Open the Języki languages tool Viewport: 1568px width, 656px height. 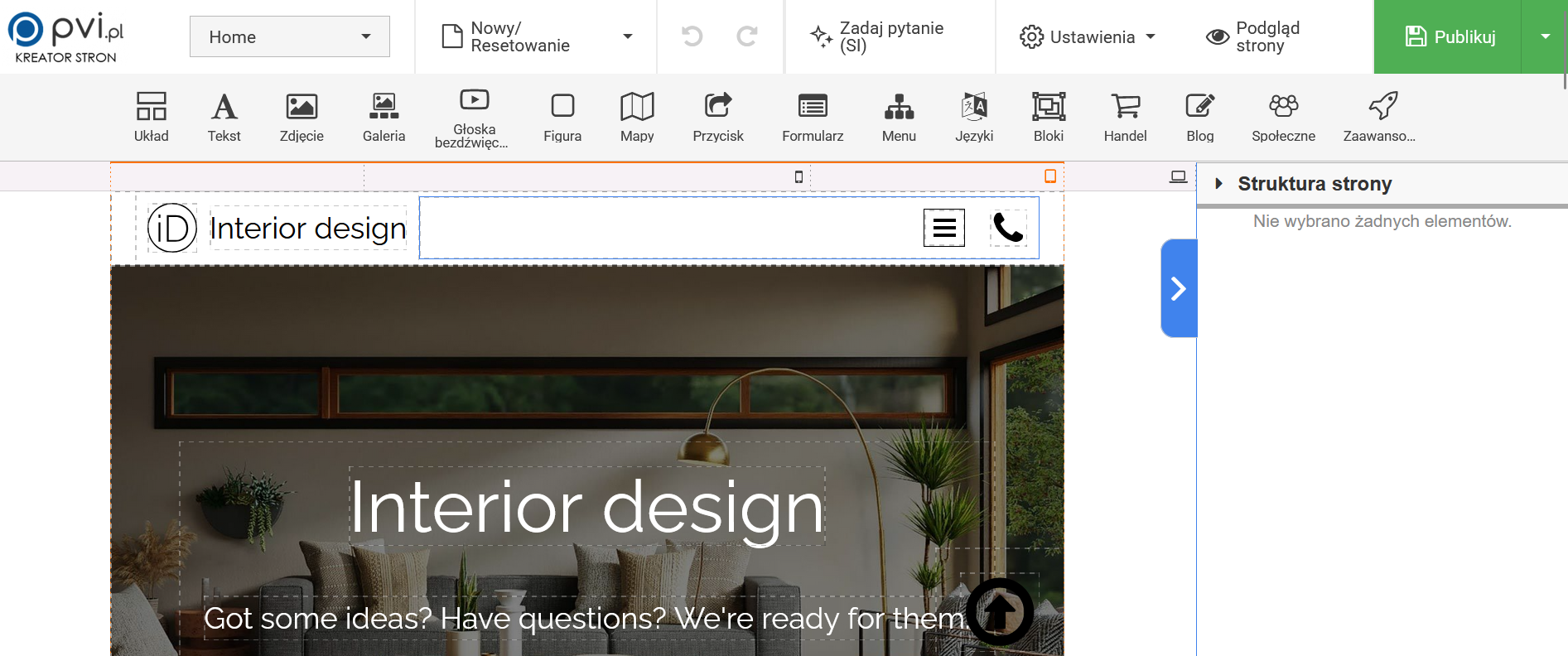[974, 117]
